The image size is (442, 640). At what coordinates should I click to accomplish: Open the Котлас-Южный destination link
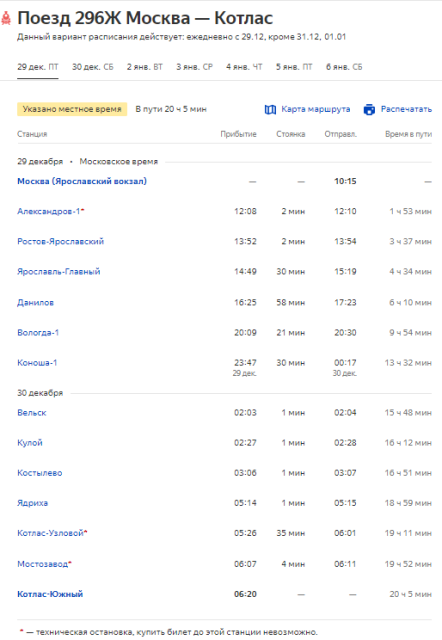pyautogui.click(x=50, y=594)
